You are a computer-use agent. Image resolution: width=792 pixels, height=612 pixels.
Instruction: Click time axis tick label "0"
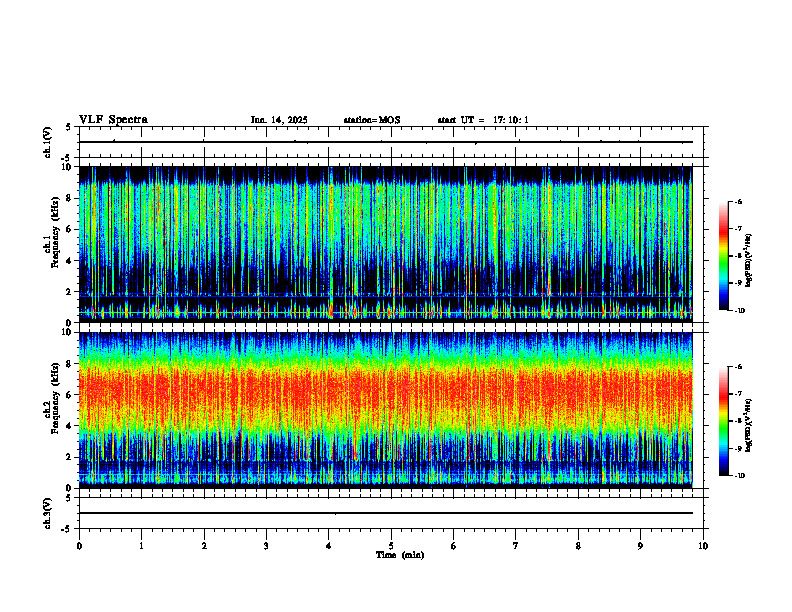tap(79, 546)
